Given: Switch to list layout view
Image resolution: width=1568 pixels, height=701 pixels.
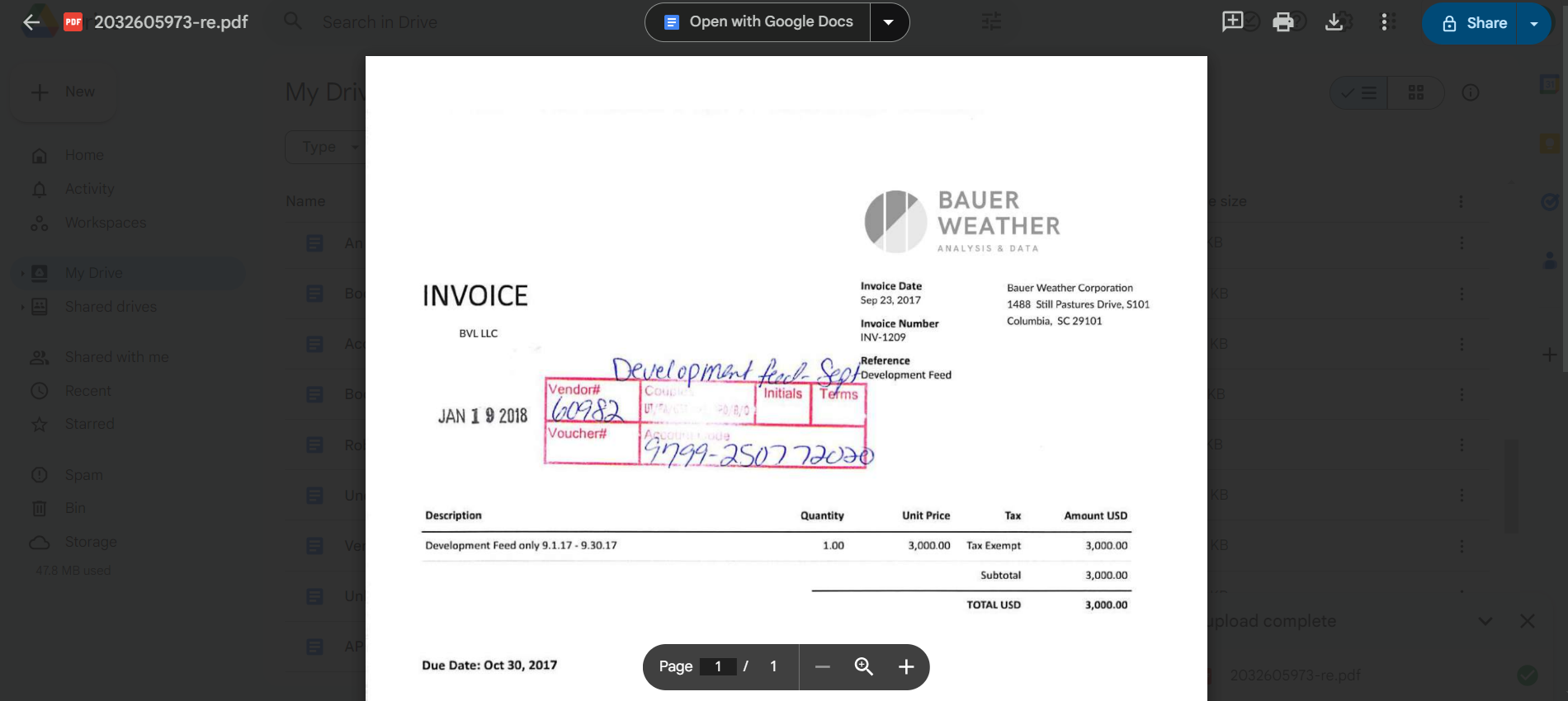Looking at the screenshot, I should coord(1358,92).
